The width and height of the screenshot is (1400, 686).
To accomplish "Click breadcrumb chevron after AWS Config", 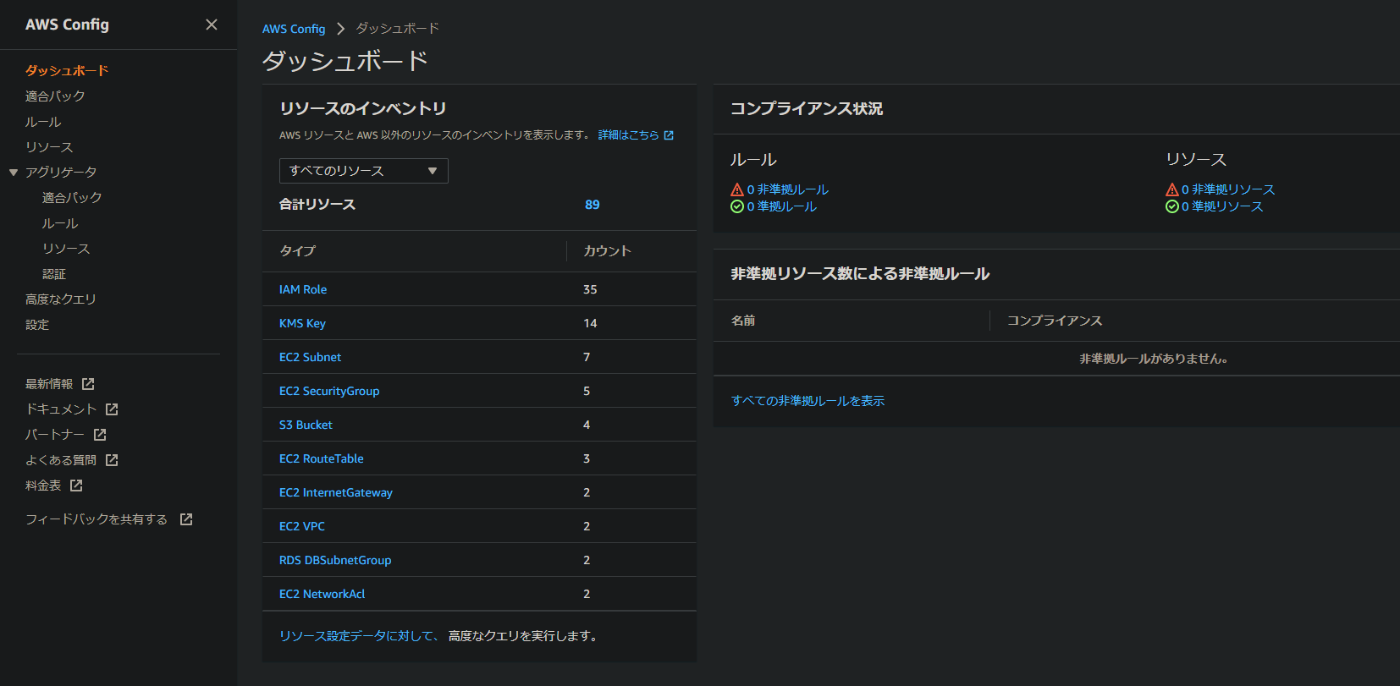I will [341, 29].
